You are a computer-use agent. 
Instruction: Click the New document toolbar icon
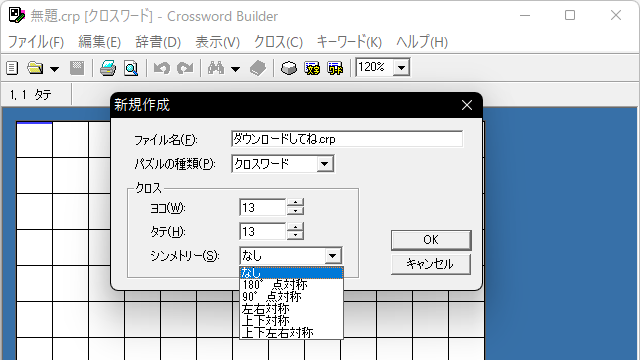pyautogui.click(x=12, y=68)
